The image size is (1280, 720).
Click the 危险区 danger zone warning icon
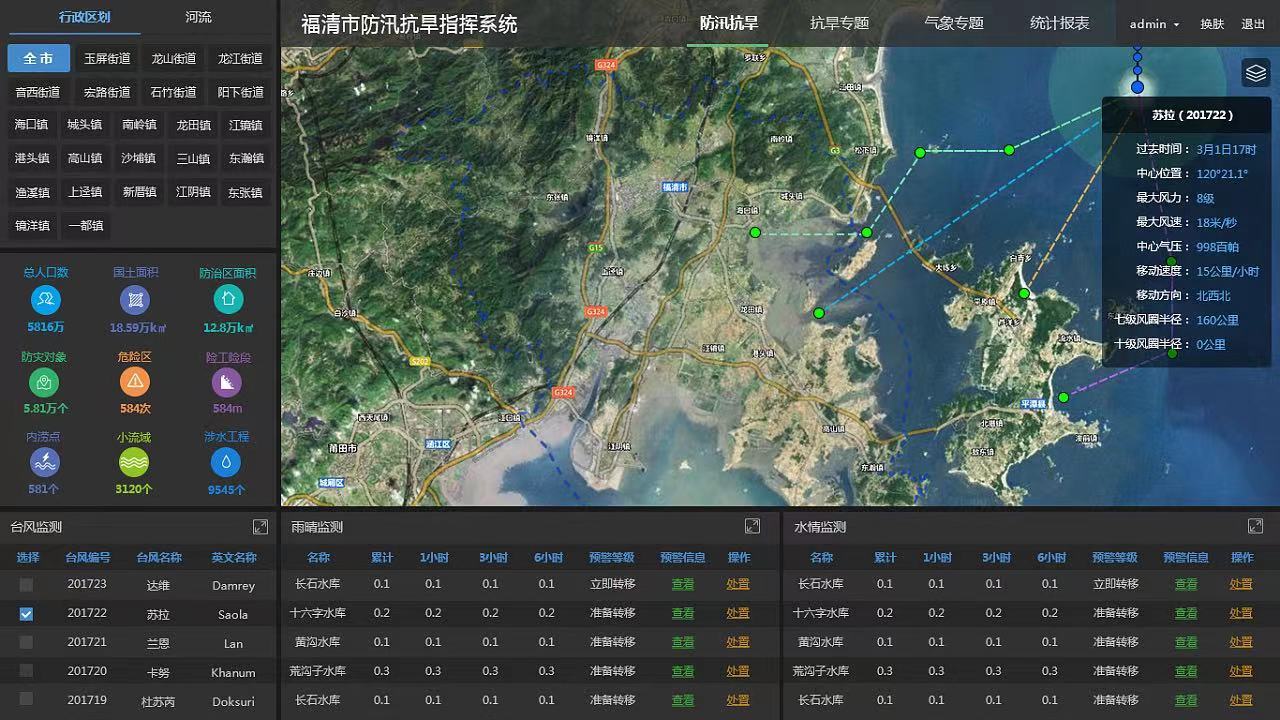[x=134, y=379]
